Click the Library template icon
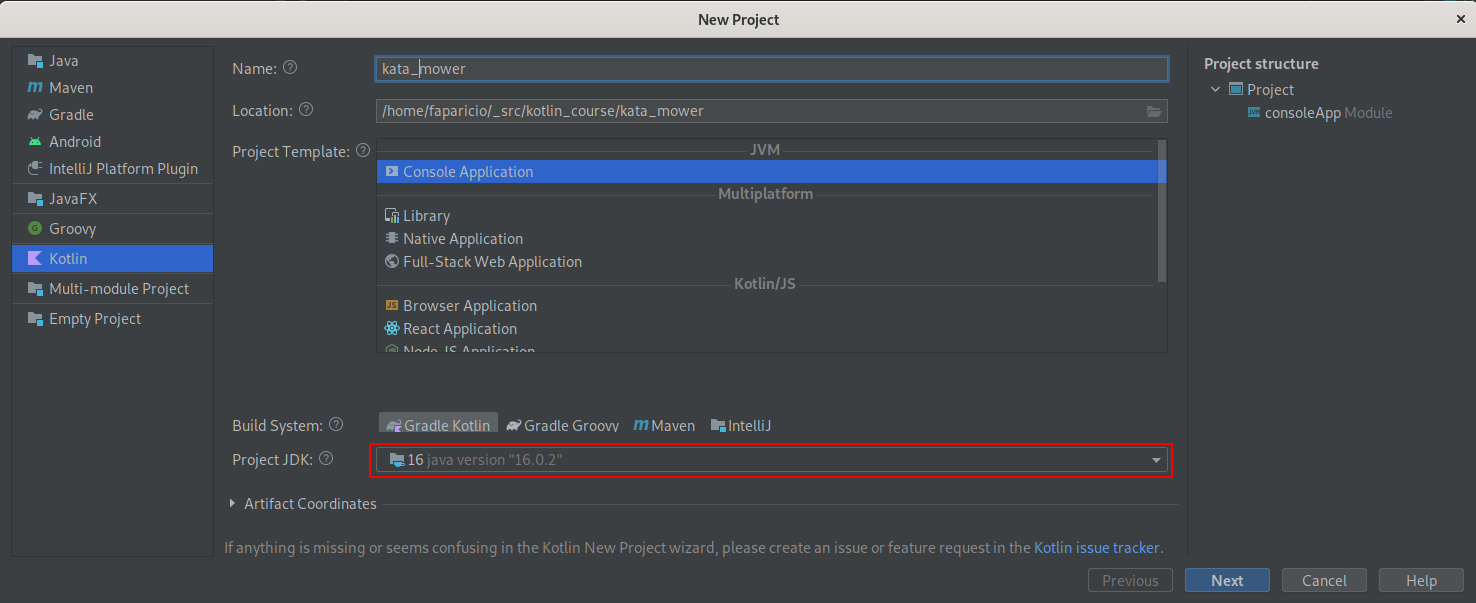 (x=392, y=216)
